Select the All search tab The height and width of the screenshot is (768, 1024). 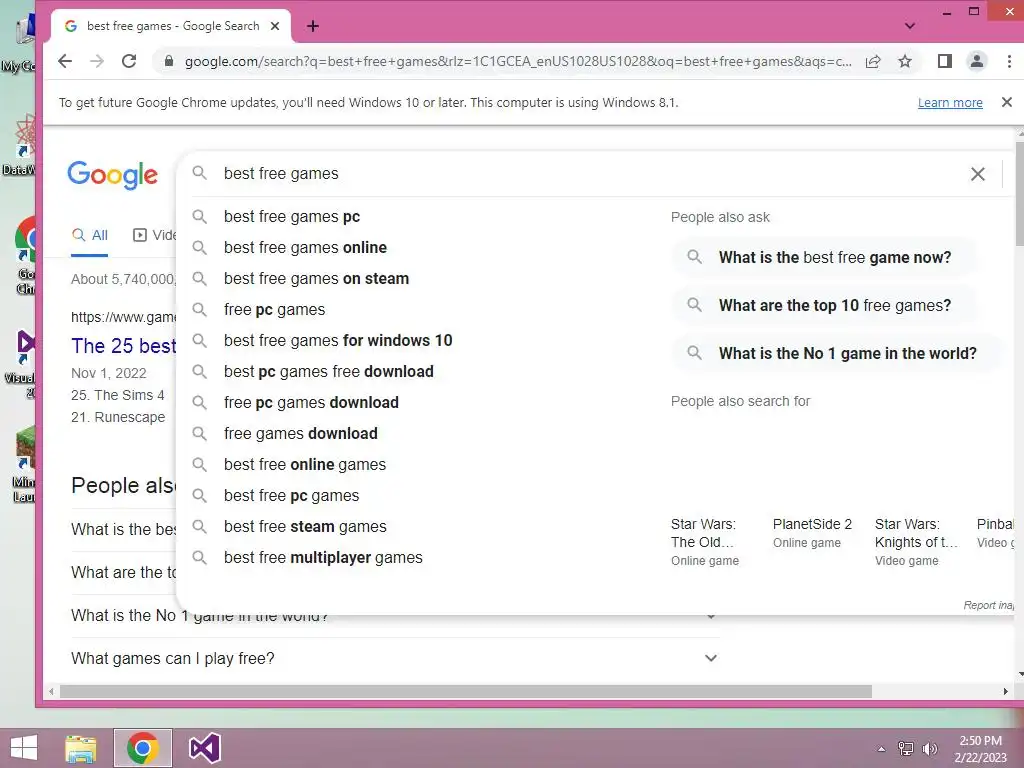coord(90,235)
